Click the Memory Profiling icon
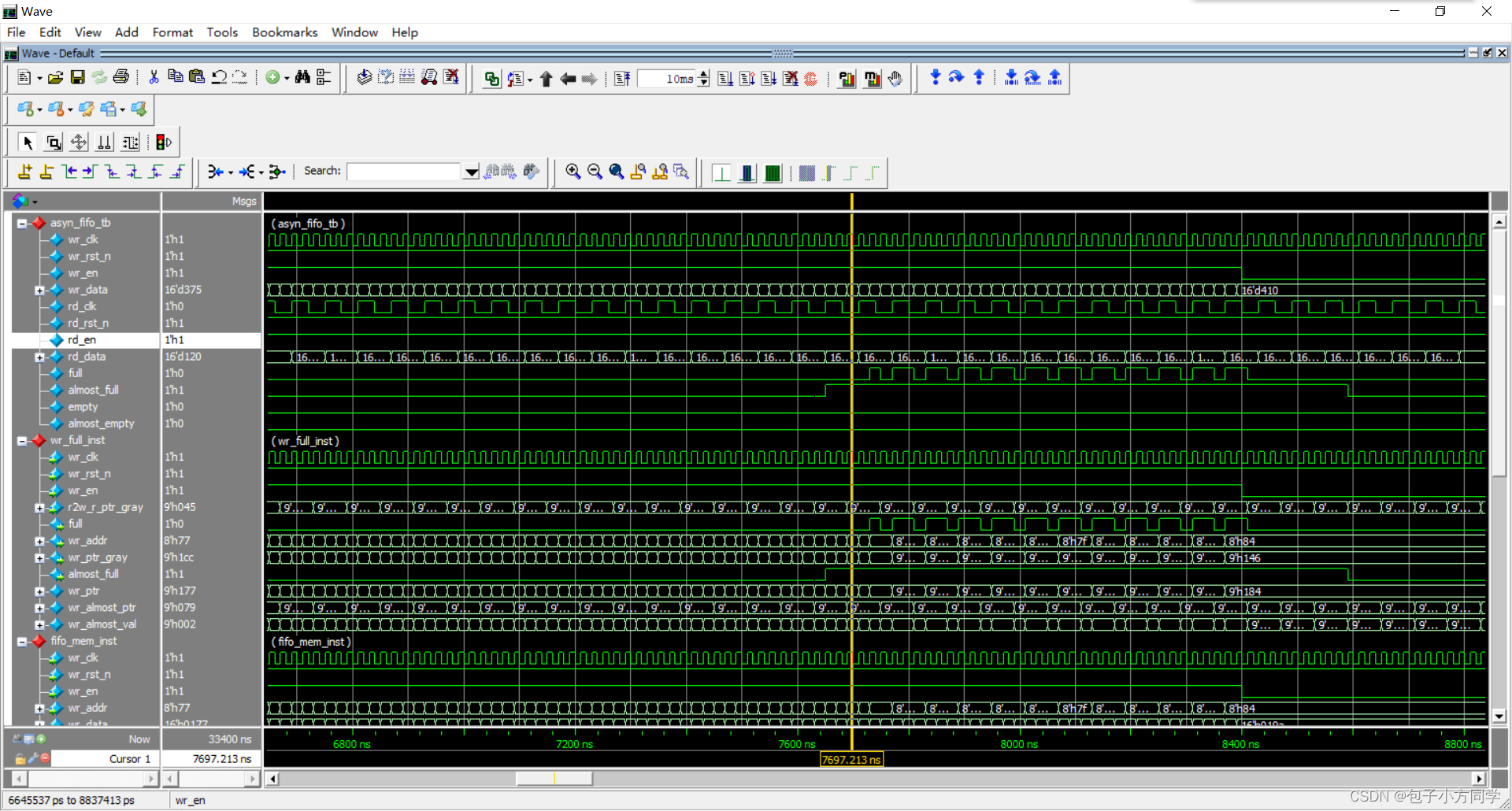The image size is (1512, 811). 872,79
